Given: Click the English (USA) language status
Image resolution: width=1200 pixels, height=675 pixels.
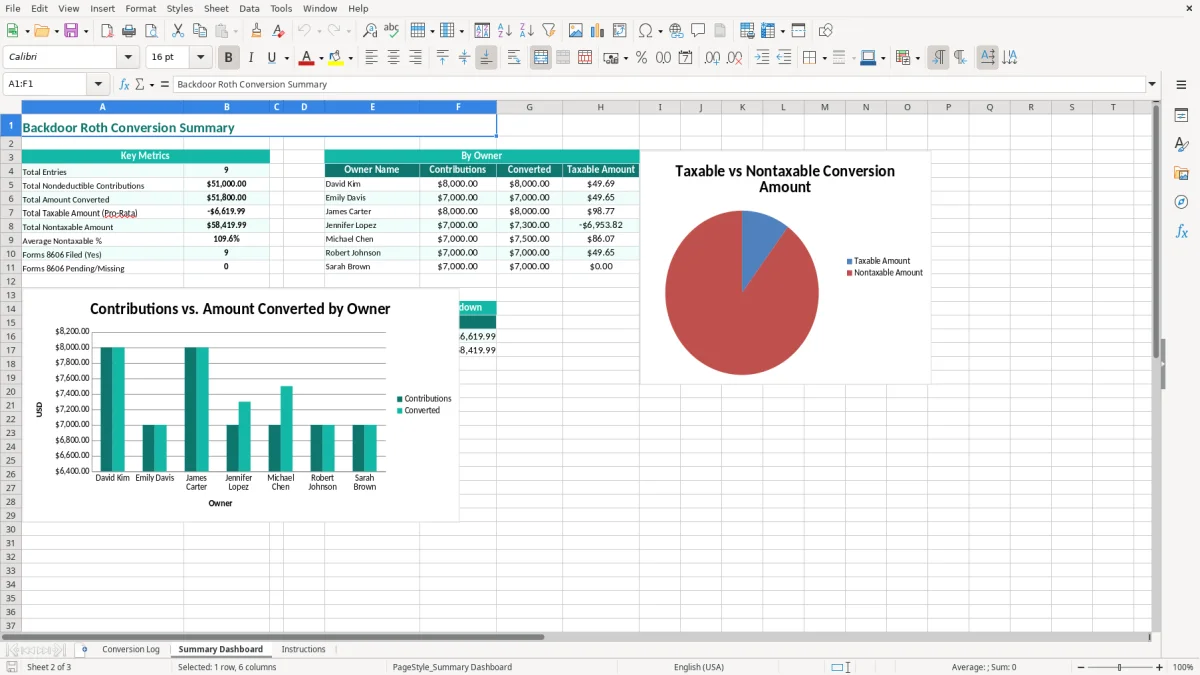Looking at the screenshot, I should (699, 667).
